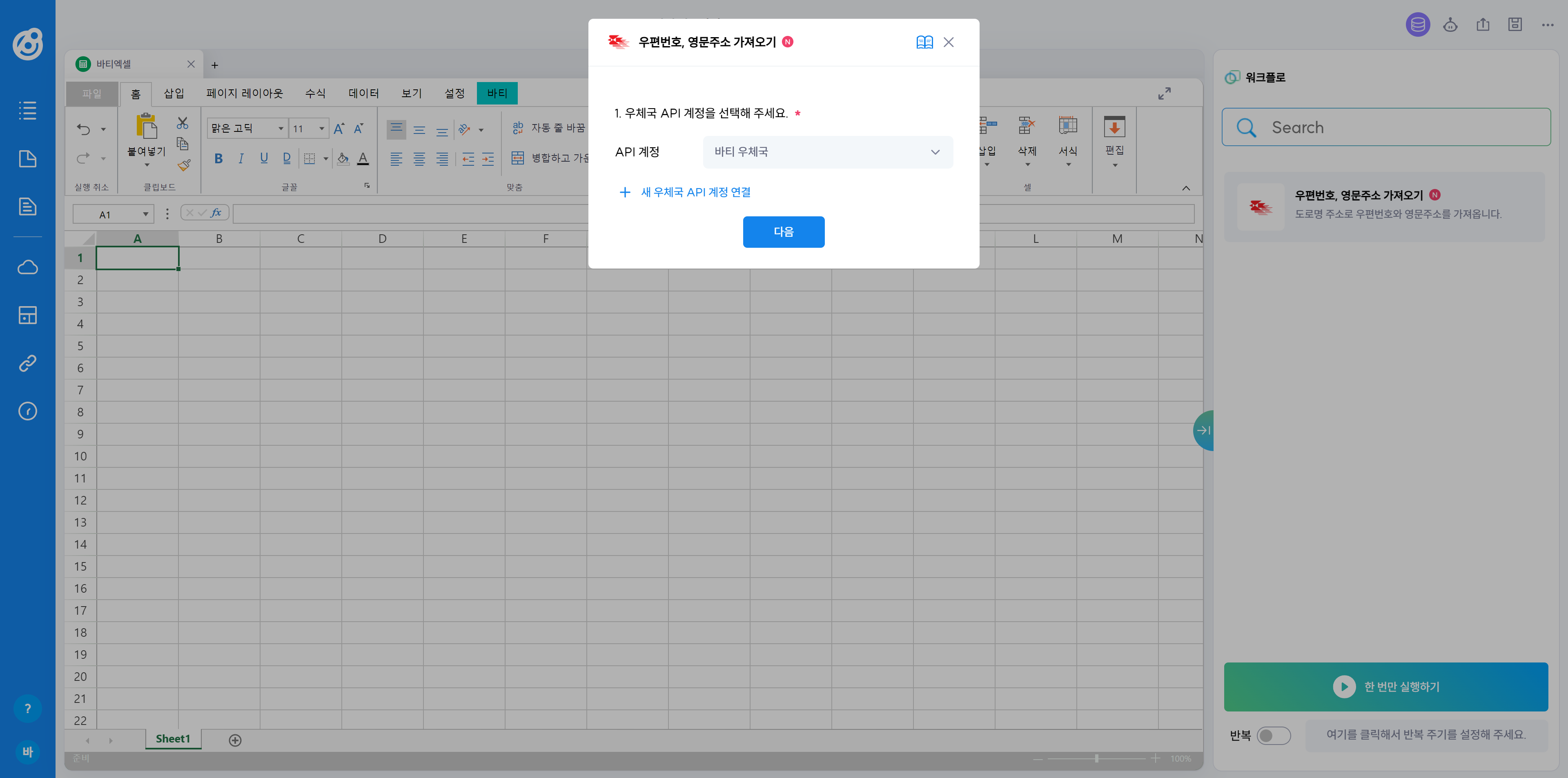1568x778 pixels.
Task: Open the link connections sidebar icon
Action: 27,363
